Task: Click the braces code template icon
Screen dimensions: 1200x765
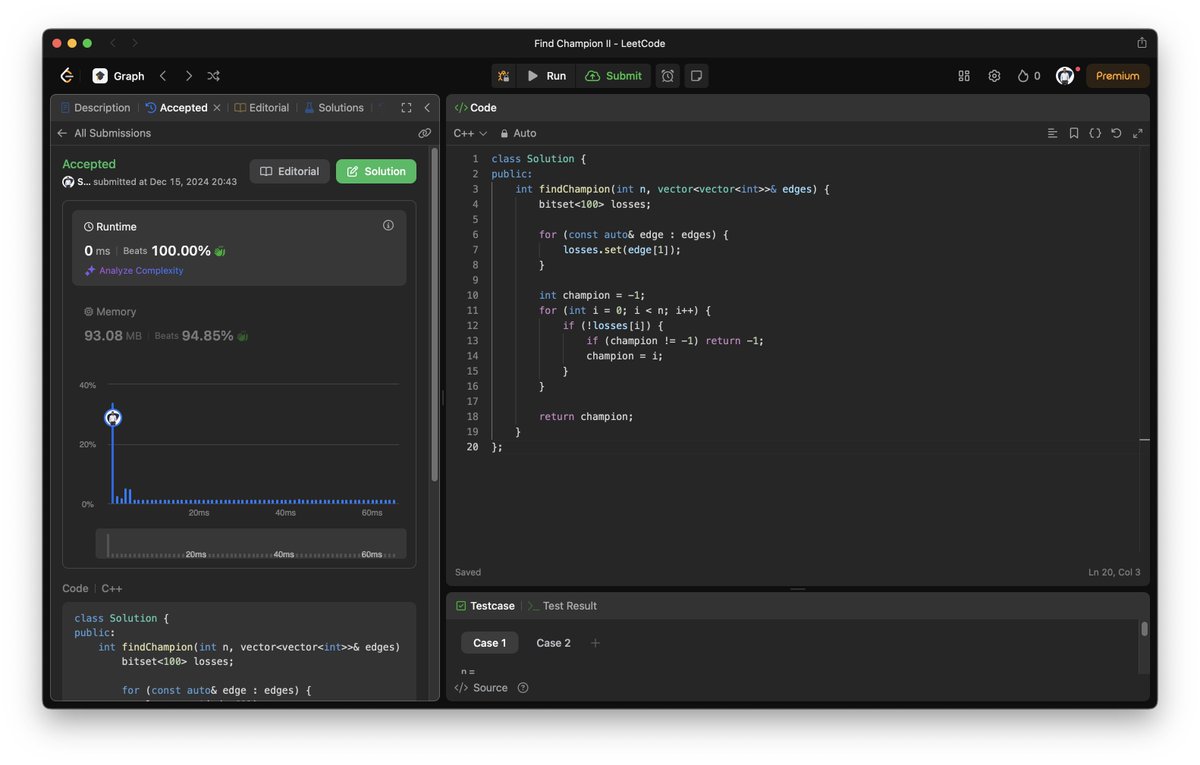Action: pos(1095,133)
